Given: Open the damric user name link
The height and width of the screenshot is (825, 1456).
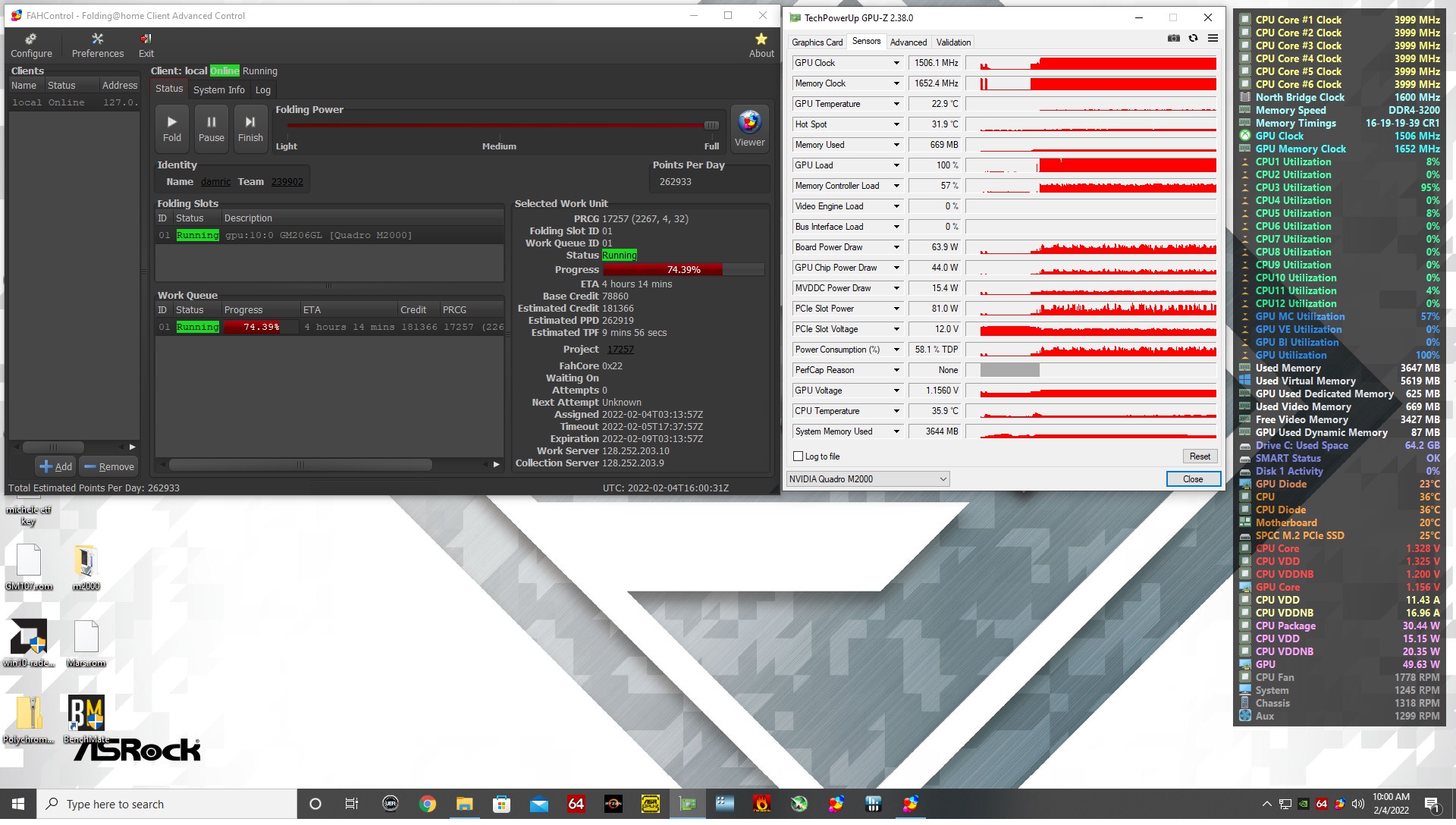Looking at the screenshot, I should (215, 182).
